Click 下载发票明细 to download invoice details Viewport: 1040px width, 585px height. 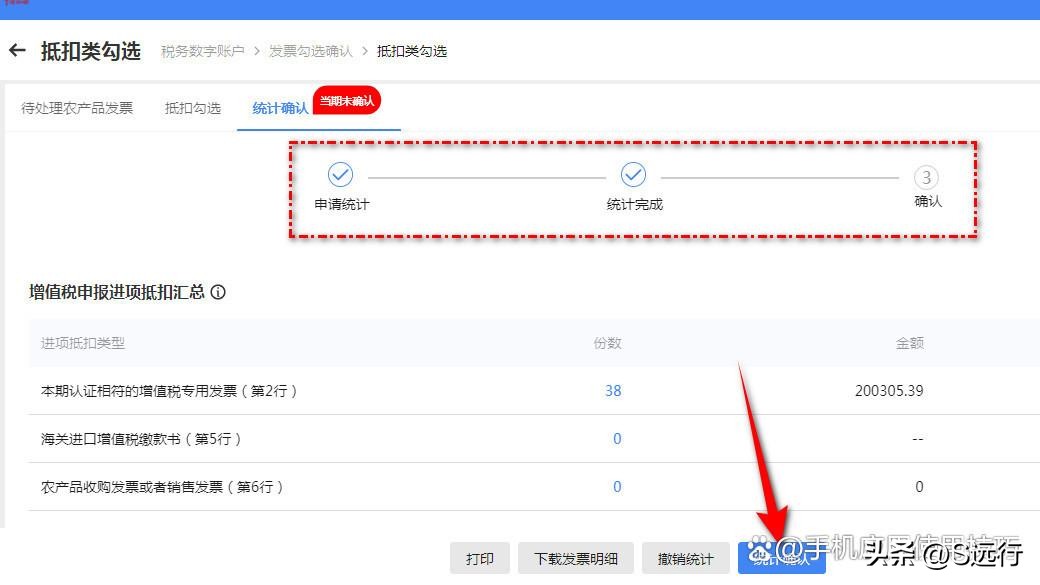(575, 558)
